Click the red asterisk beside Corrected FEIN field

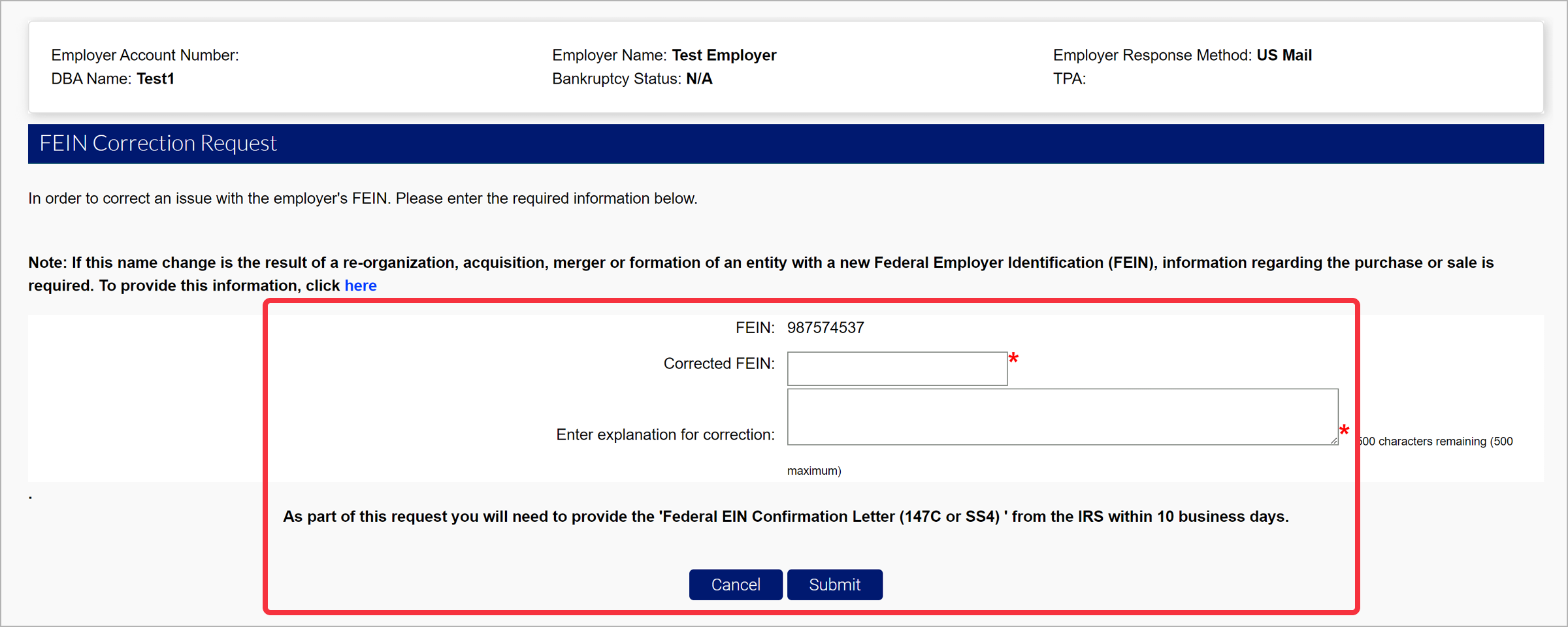[x=1013, y=359]
